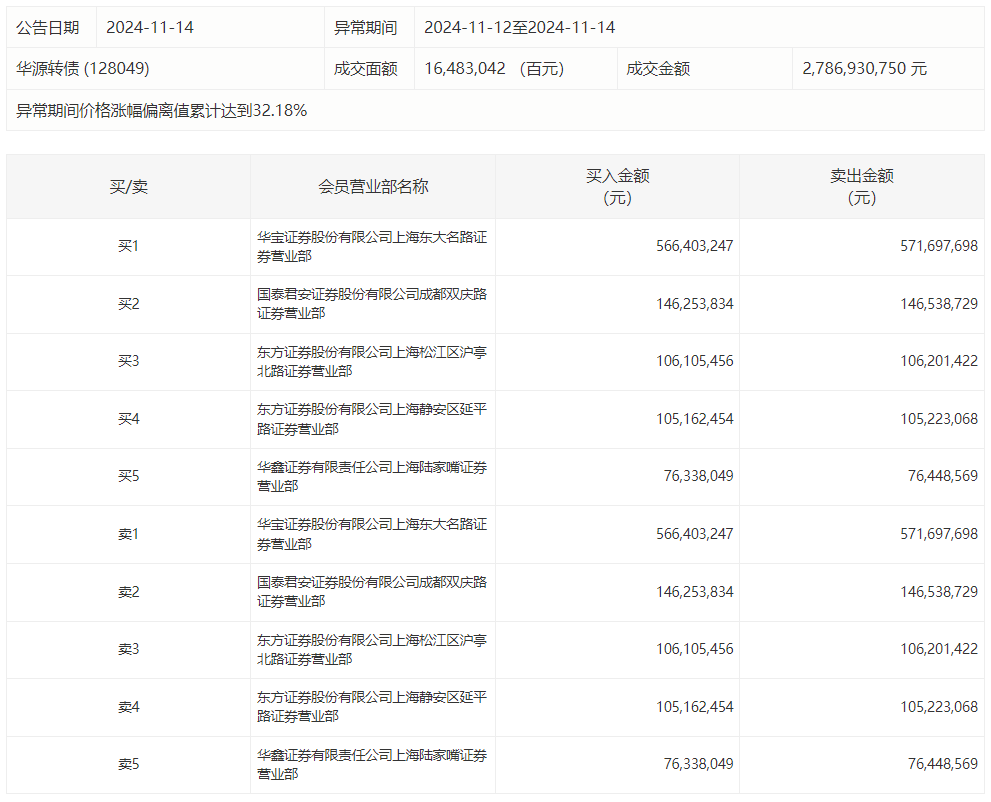Click 东方证券 上海静安区延平路 in the 买4 row

(x=372, y=420)
